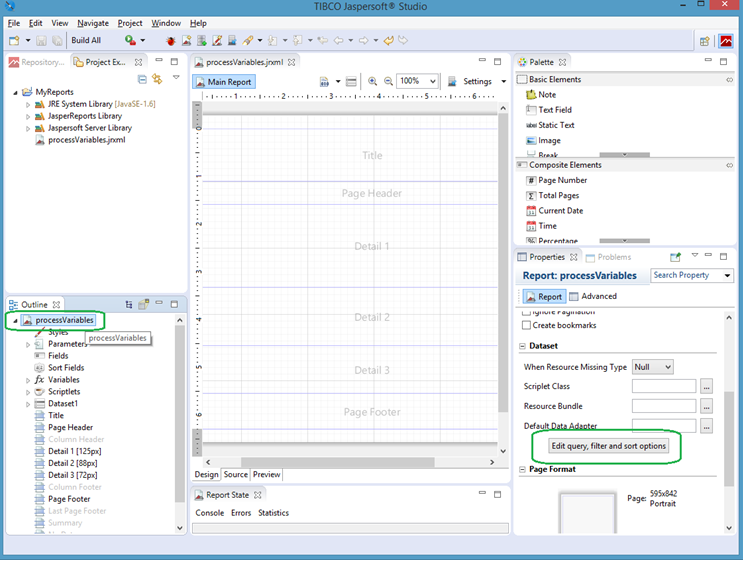Image resolution: width=743 pixels, height=561 pixels.
Task: Enable the Create bookmarks checkbox
Action: (527, 325)
